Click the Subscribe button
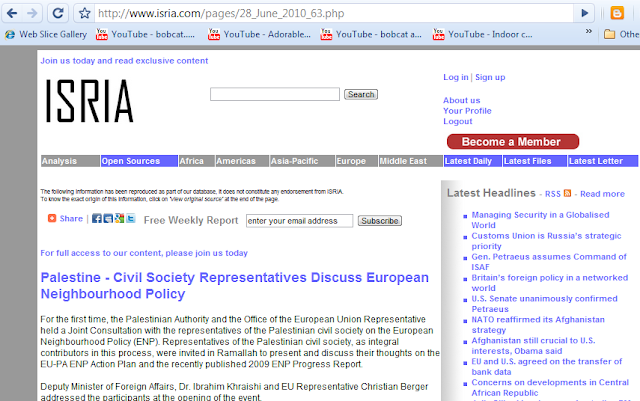This screenshot has height=401, width=640. [x=380, y=221]
